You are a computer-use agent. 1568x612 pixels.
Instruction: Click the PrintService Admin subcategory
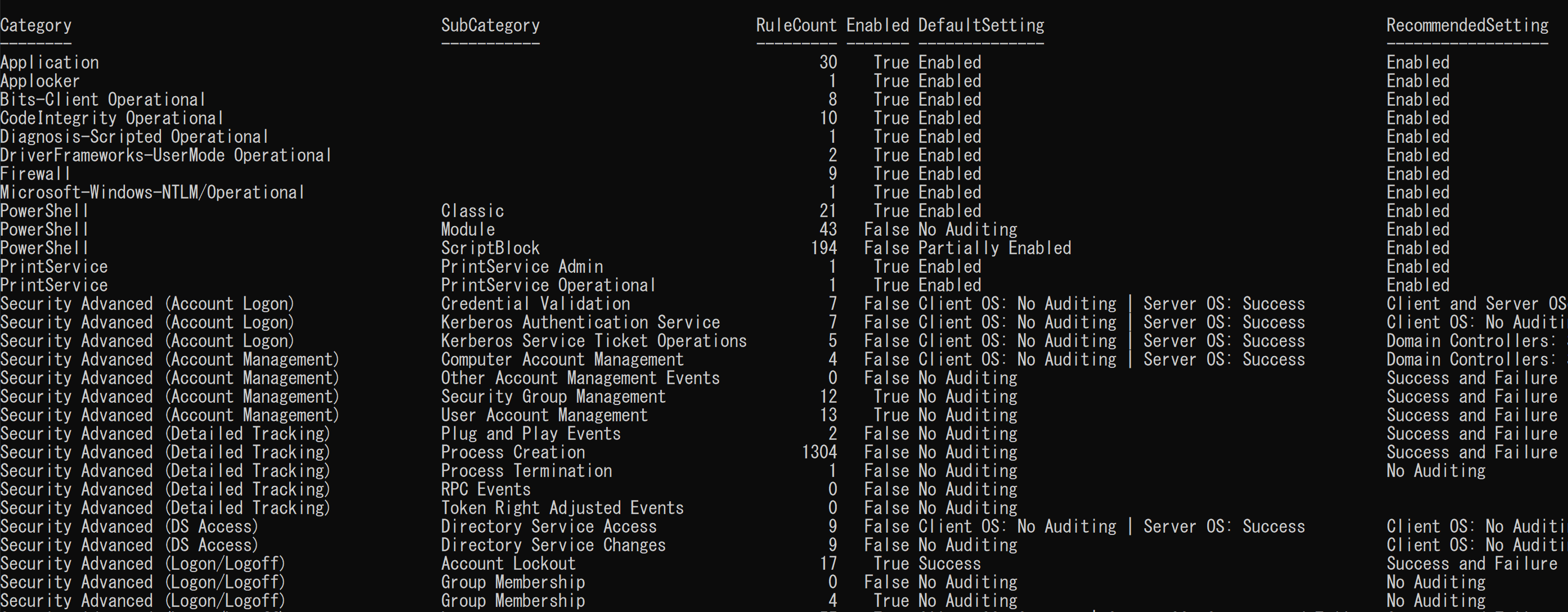tap(522, 267)
